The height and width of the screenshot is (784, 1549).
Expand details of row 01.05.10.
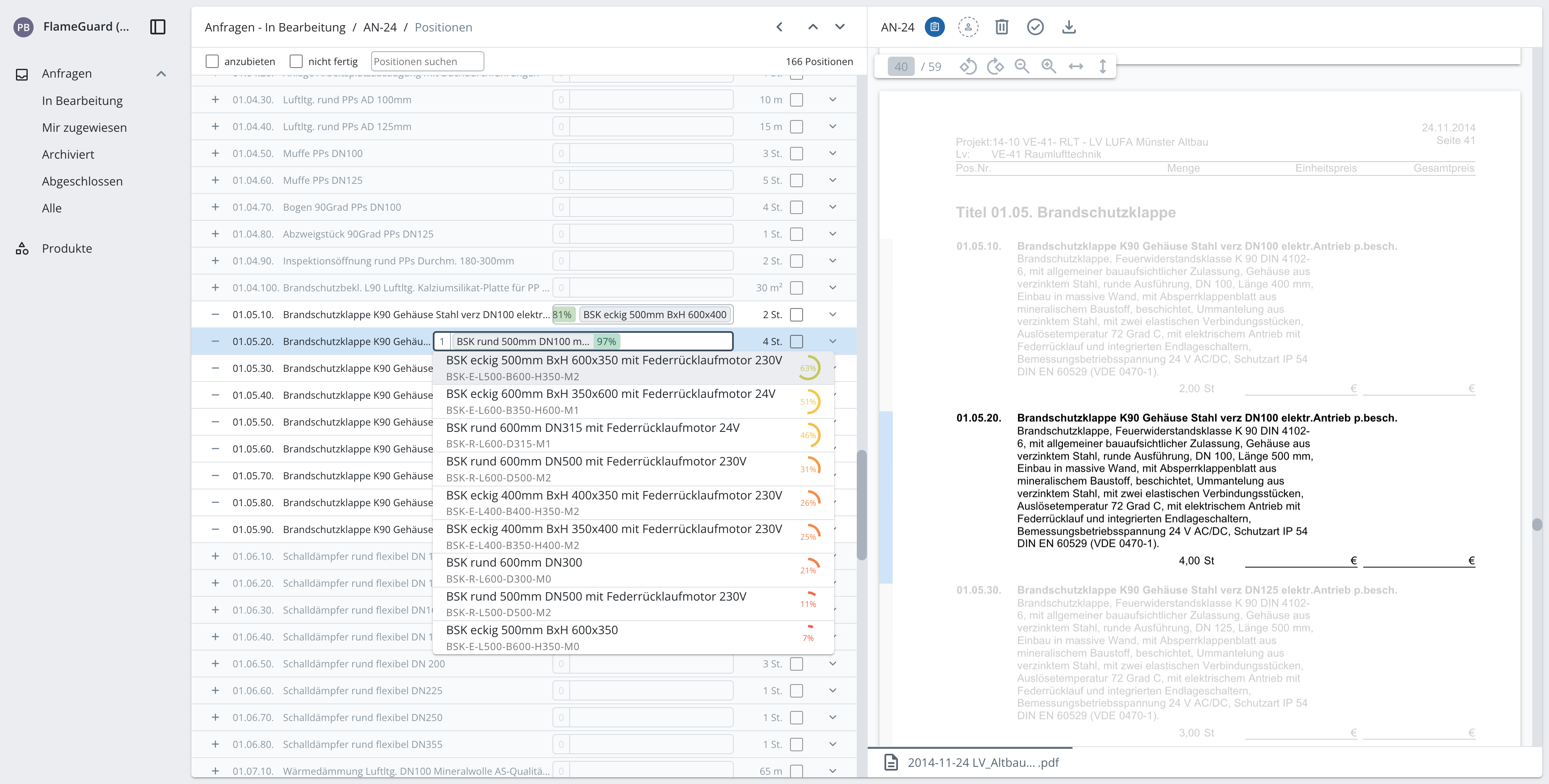[833, 314]
